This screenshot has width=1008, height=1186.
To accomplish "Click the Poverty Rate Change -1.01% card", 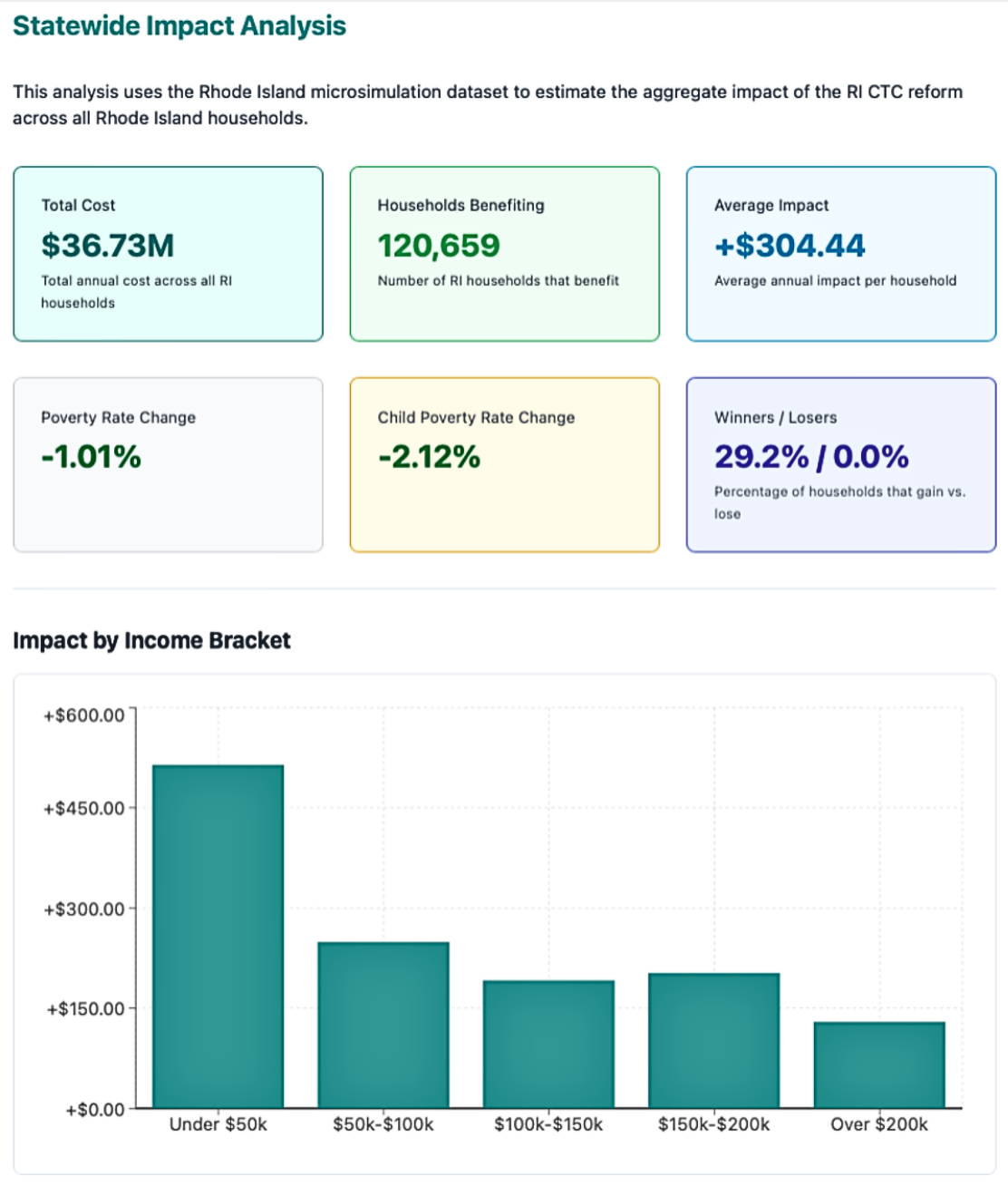I will (x=168, y=464).
